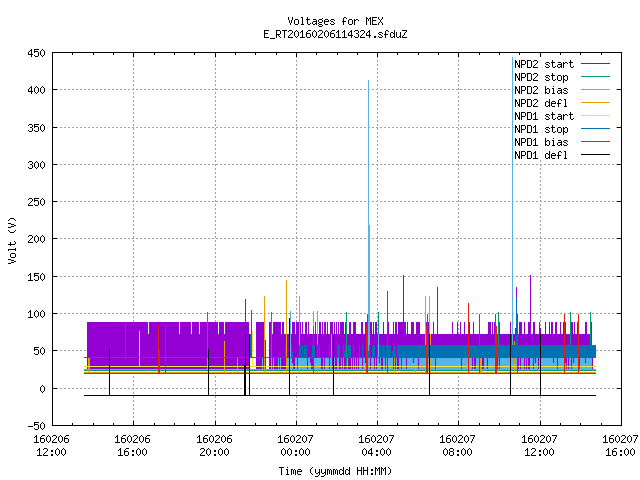
Task: Click the 300 y-axis tick label
Action: pyautogui.click(x=36, y=165)
